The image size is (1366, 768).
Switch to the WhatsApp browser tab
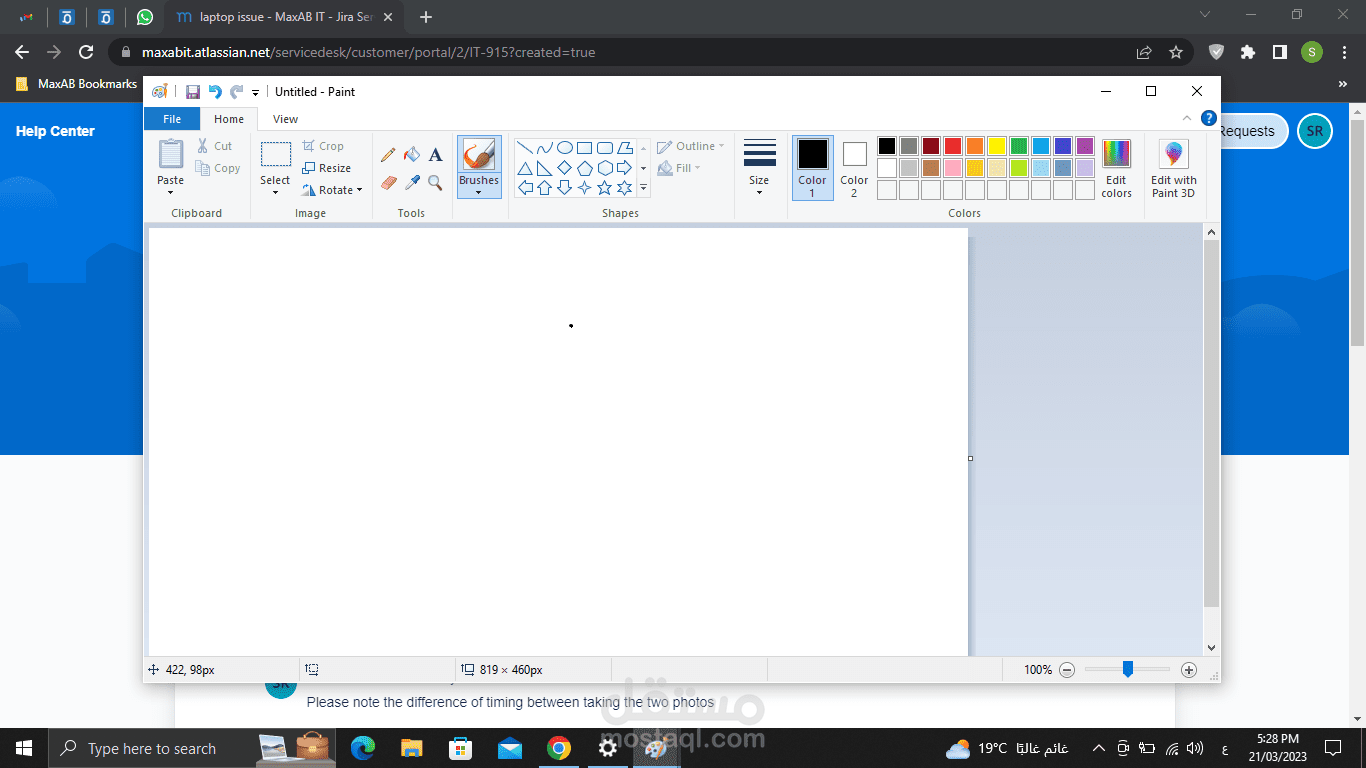tap(145, 17)
